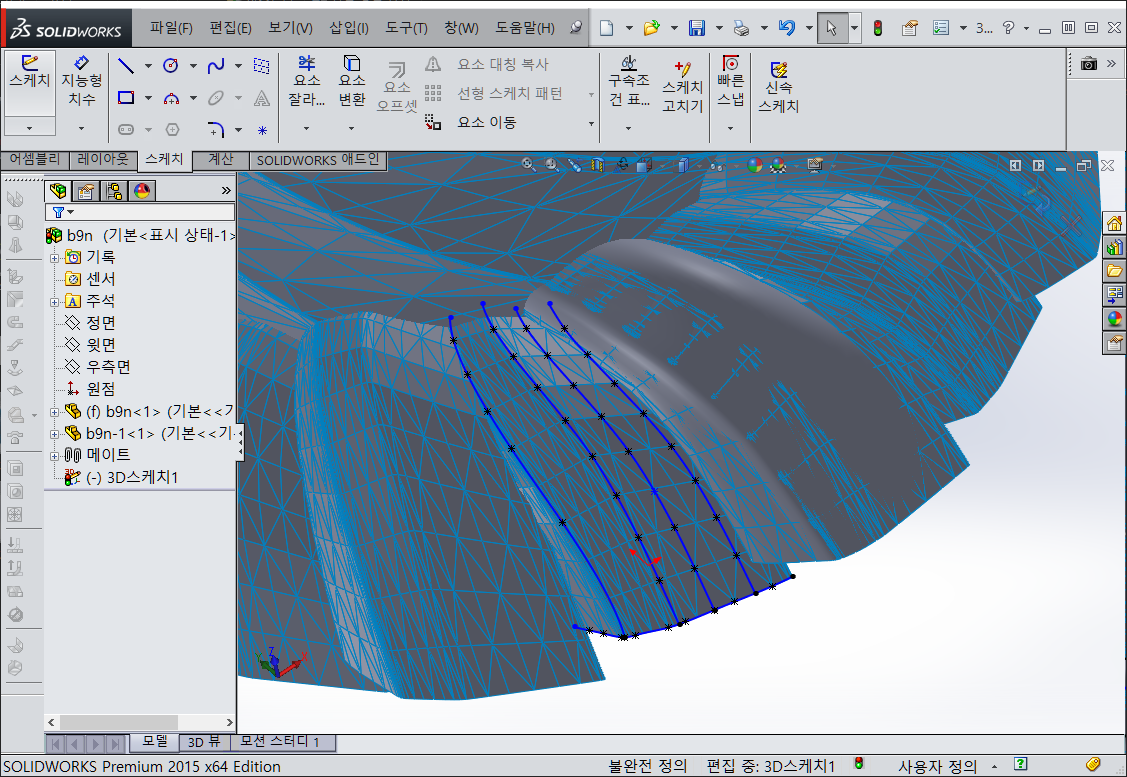This screenshot has height=777, width=1127.
Task: Select the Circle sketch tool
Action: [170, 66]
